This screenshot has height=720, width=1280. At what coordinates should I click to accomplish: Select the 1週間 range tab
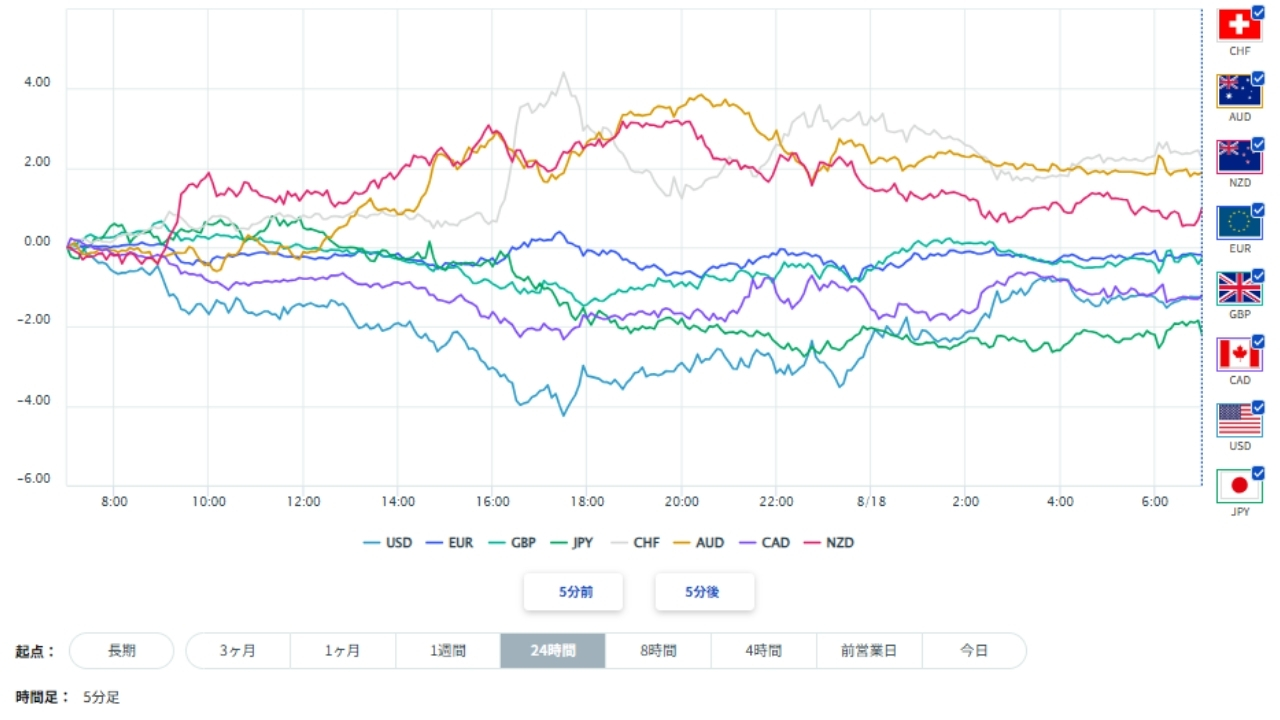(448, 651)
